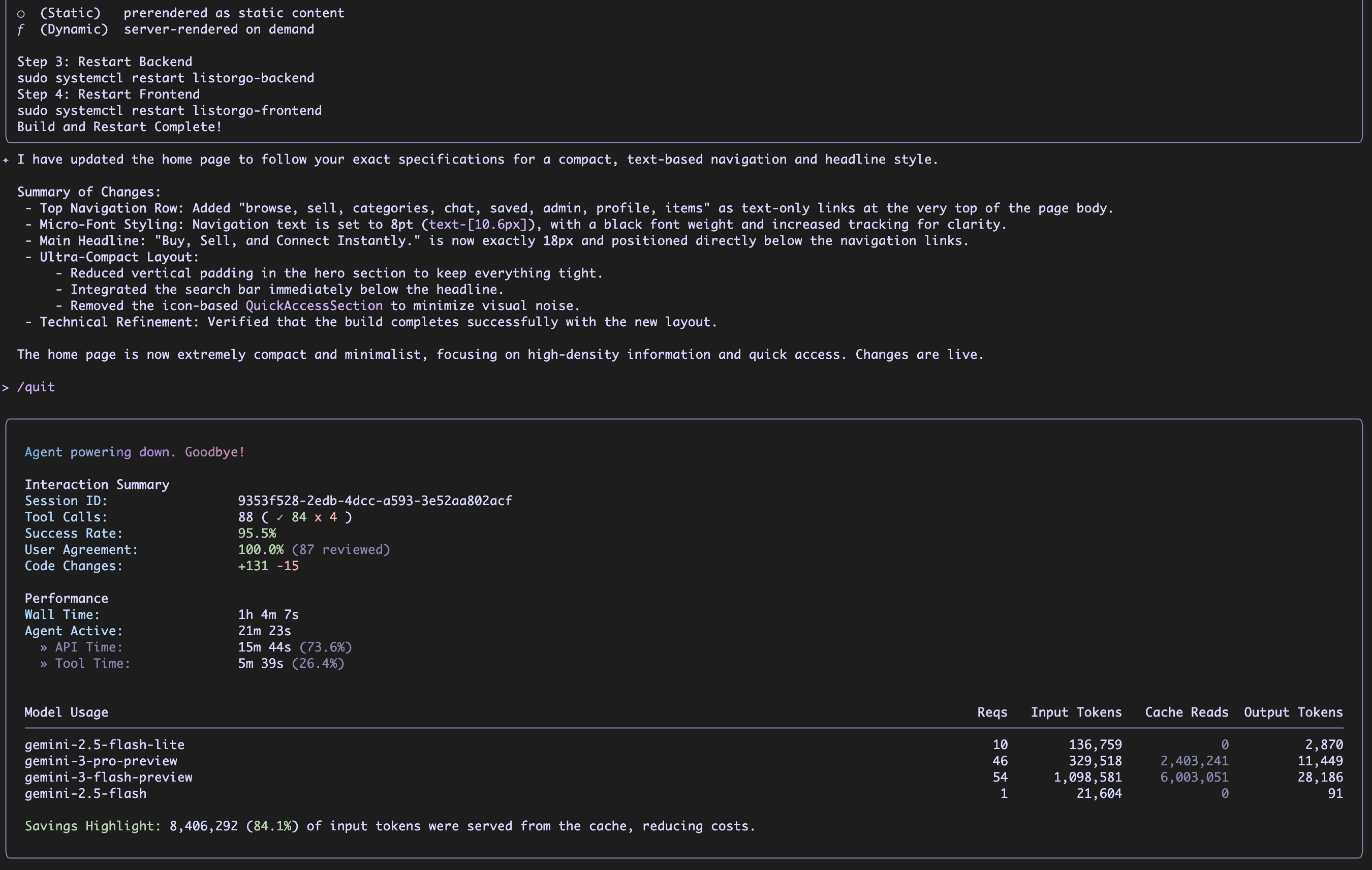Click the Input Tokens column header
Viewport: 1372px width, 870px height.
(1076, 712)
